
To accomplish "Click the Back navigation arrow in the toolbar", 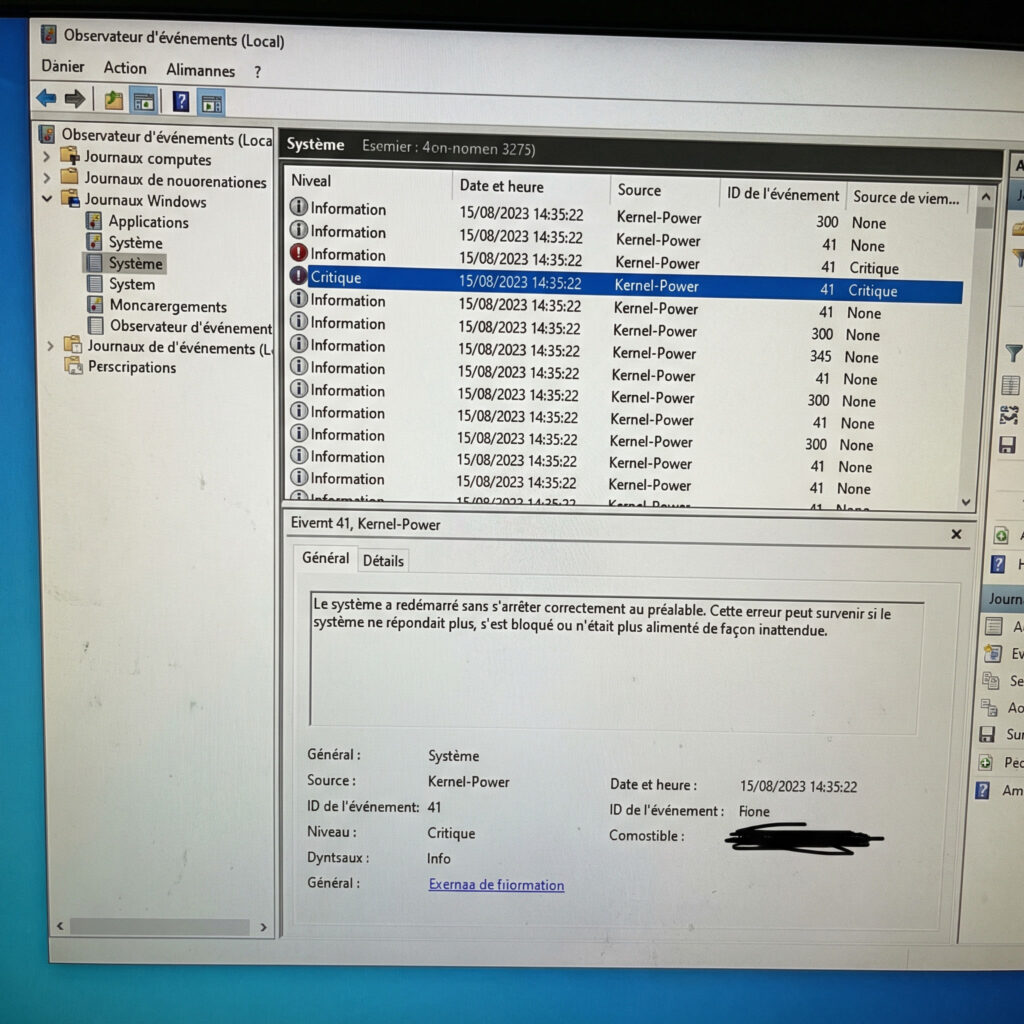I will click(45, 98).
